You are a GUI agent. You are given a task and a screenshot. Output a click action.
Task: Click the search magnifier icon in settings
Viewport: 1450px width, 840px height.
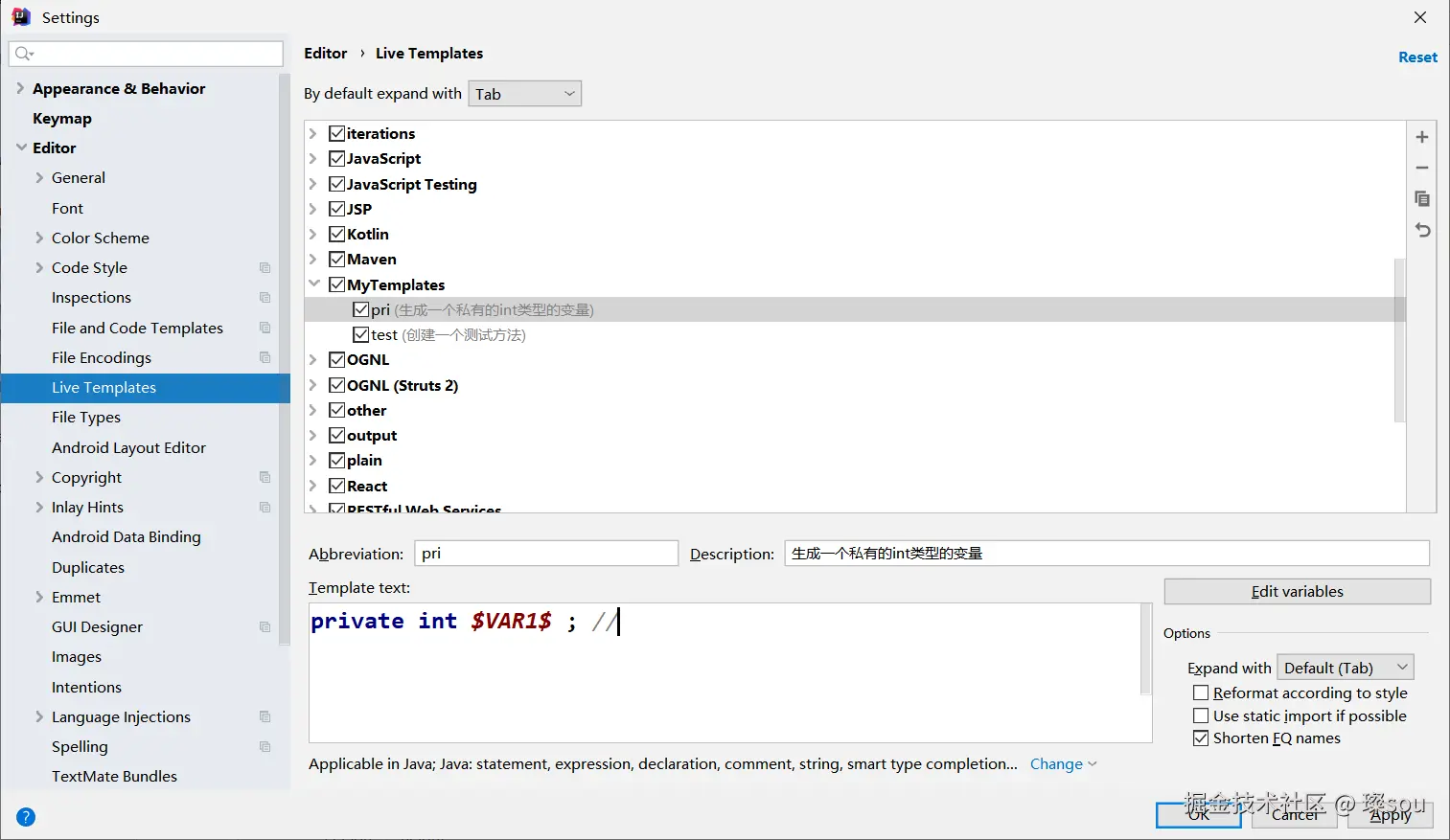pos(24,54)
